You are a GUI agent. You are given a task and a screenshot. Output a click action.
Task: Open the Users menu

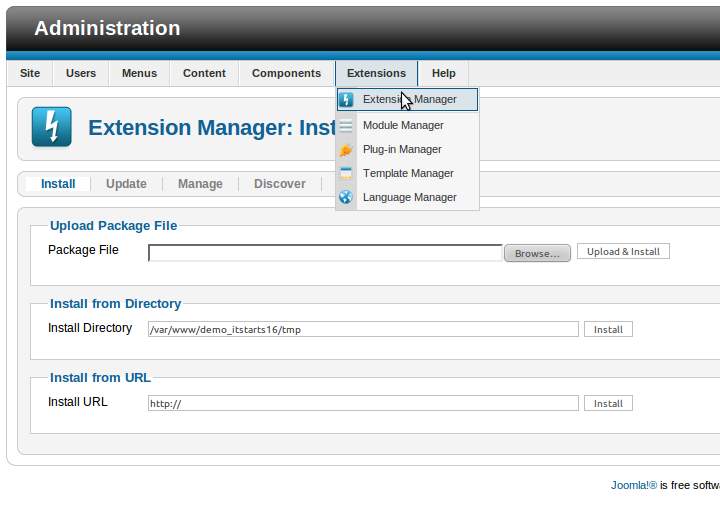click(81, 73)
